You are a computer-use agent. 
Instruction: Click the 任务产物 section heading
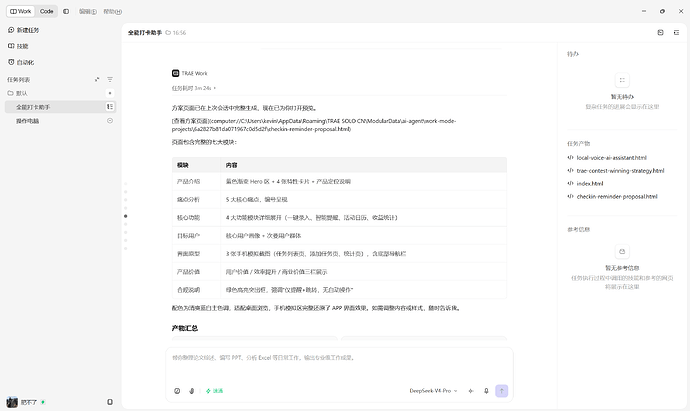(x=578, y=143)
